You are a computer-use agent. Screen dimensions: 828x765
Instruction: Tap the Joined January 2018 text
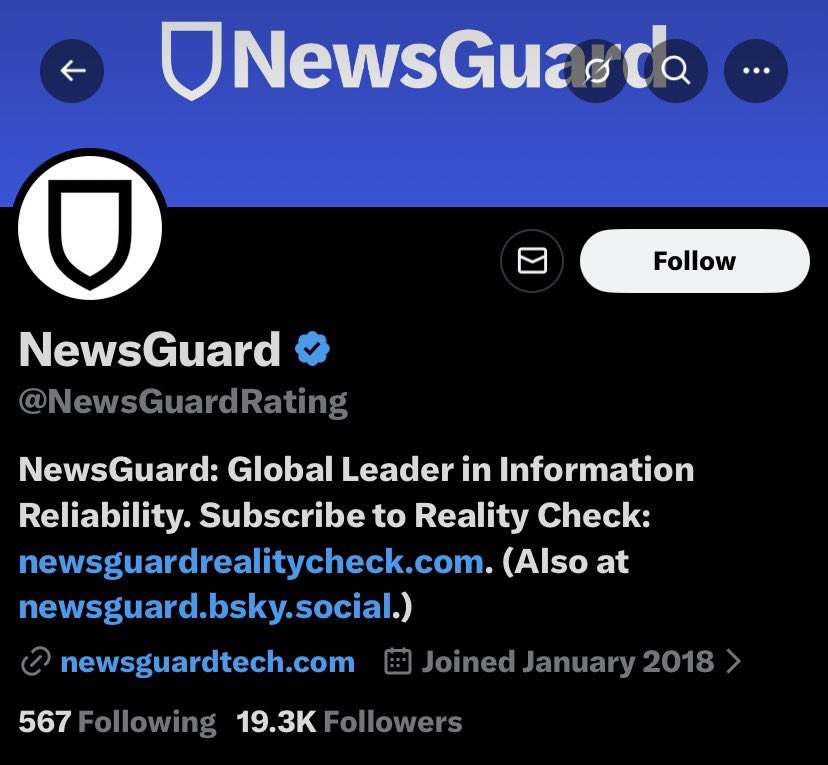[568, 662]
